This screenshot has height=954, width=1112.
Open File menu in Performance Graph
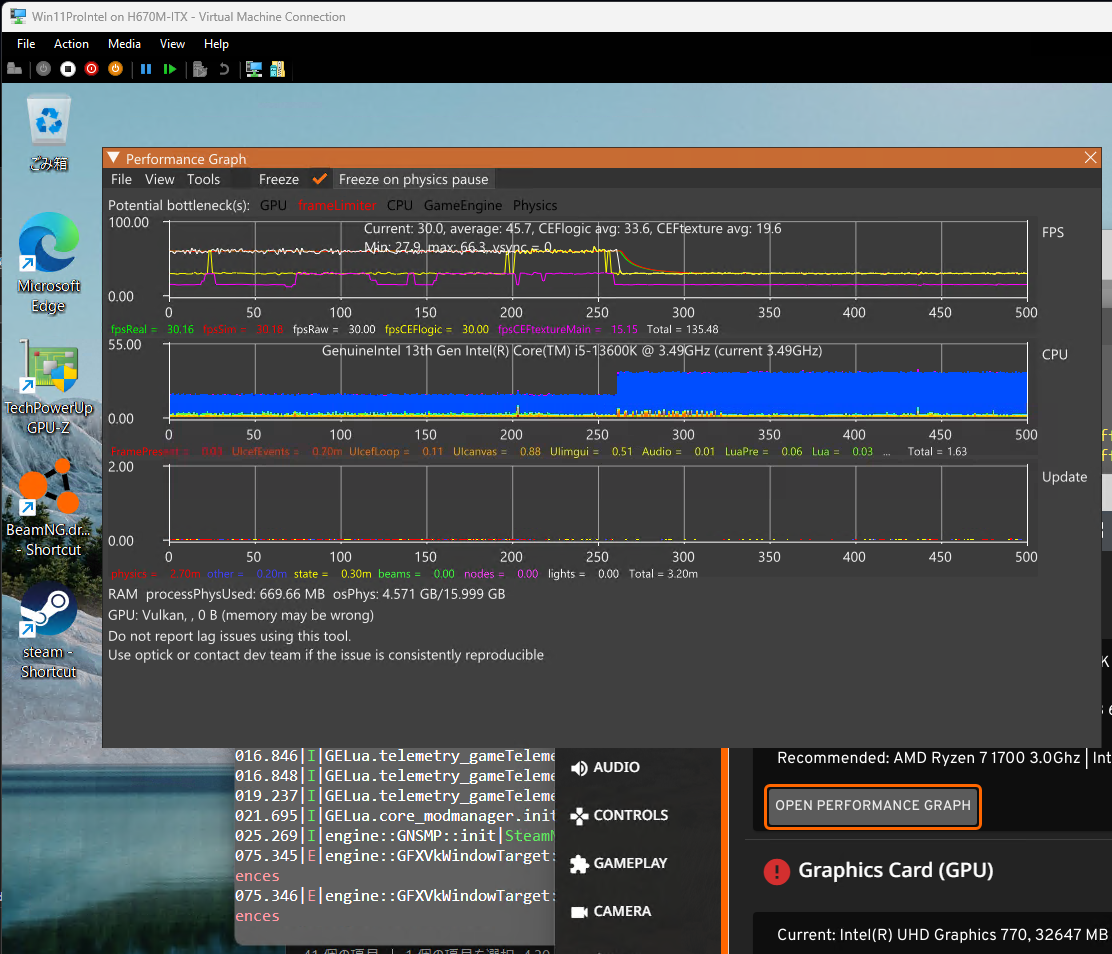121,179
